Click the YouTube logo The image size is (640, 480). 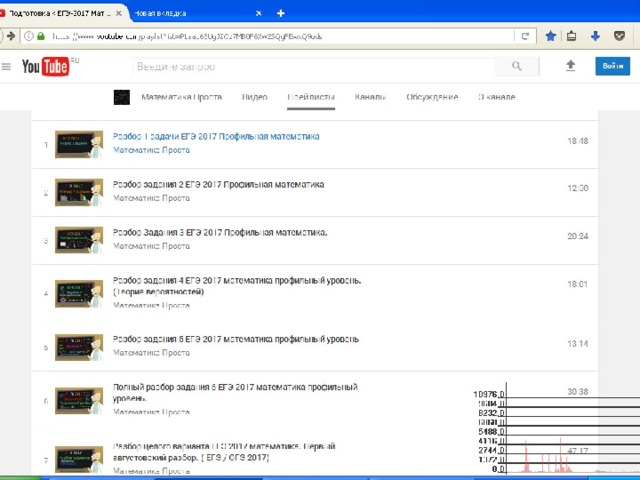(47, 66)
